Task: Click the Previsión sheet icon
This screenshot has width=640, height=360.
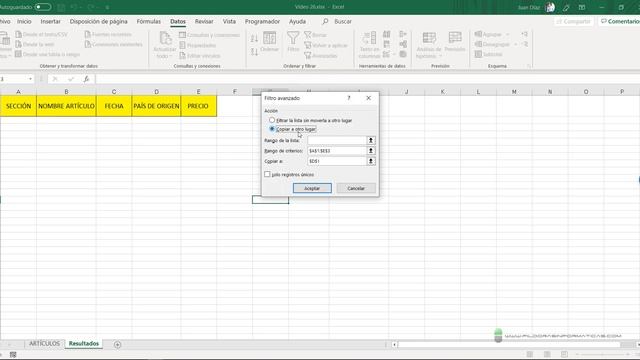Action: tap(455, 38)
